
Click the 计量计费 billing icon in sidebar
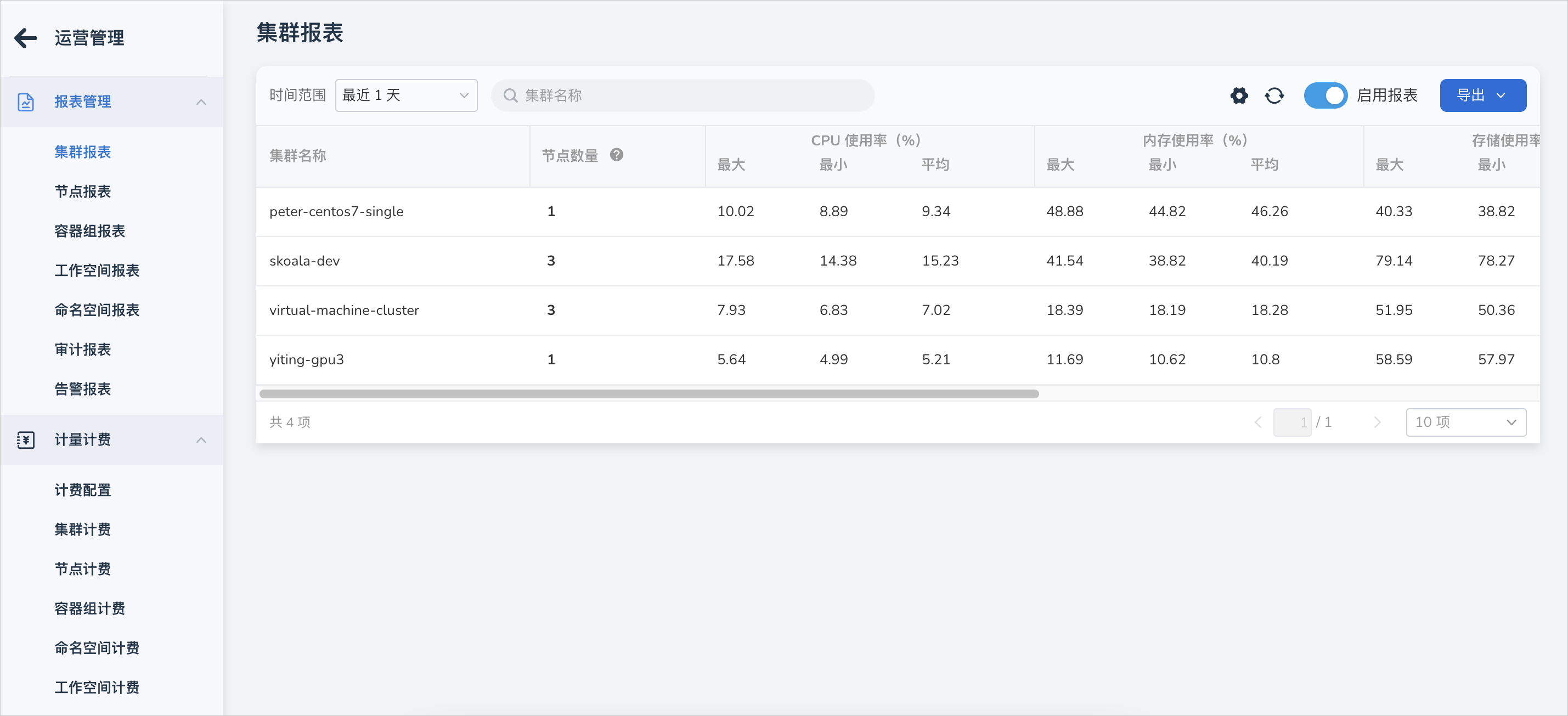(26, 439)
